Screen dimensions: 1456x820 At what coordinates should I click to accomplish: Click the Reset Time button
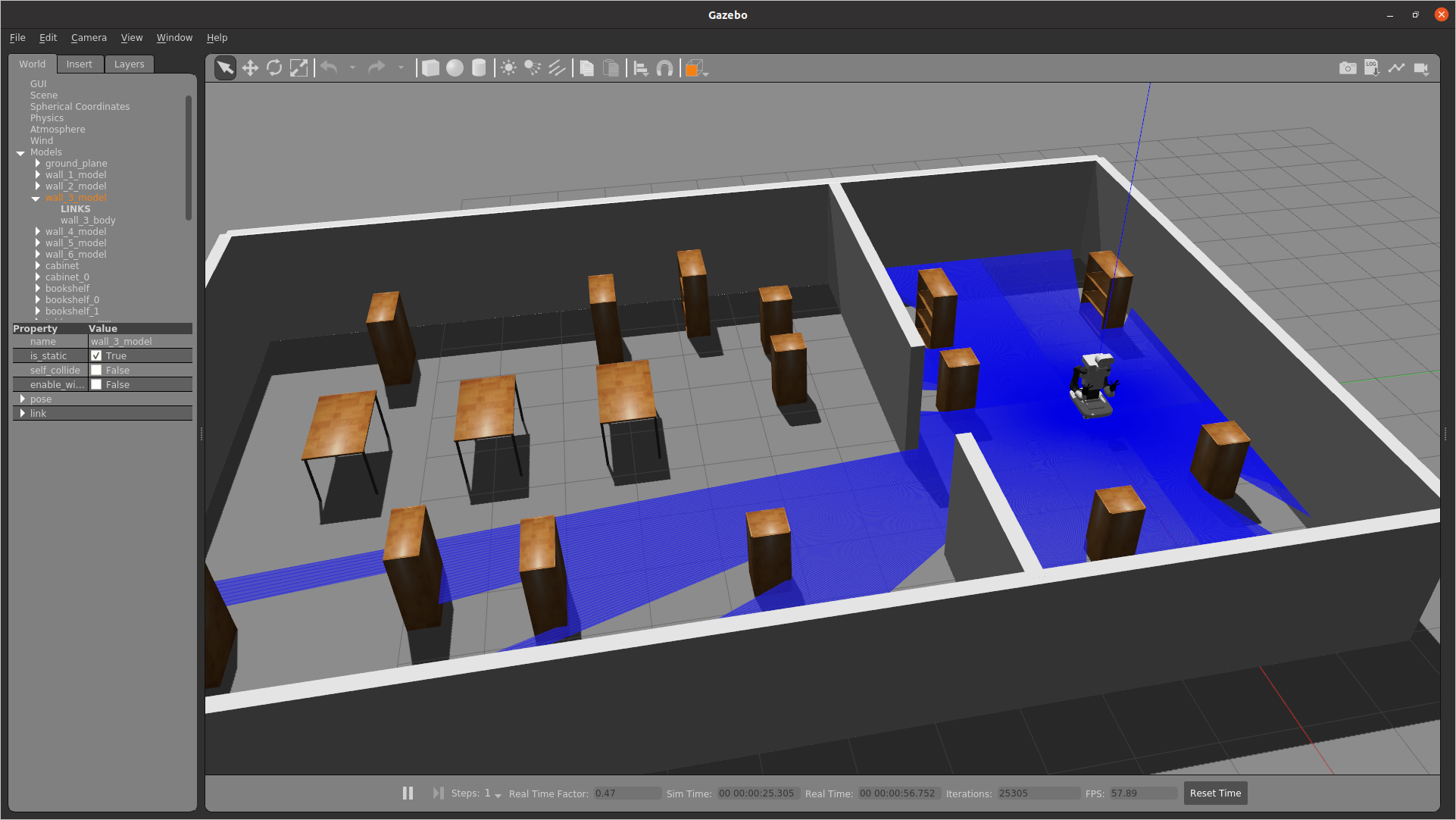[x=1215, y=793]
